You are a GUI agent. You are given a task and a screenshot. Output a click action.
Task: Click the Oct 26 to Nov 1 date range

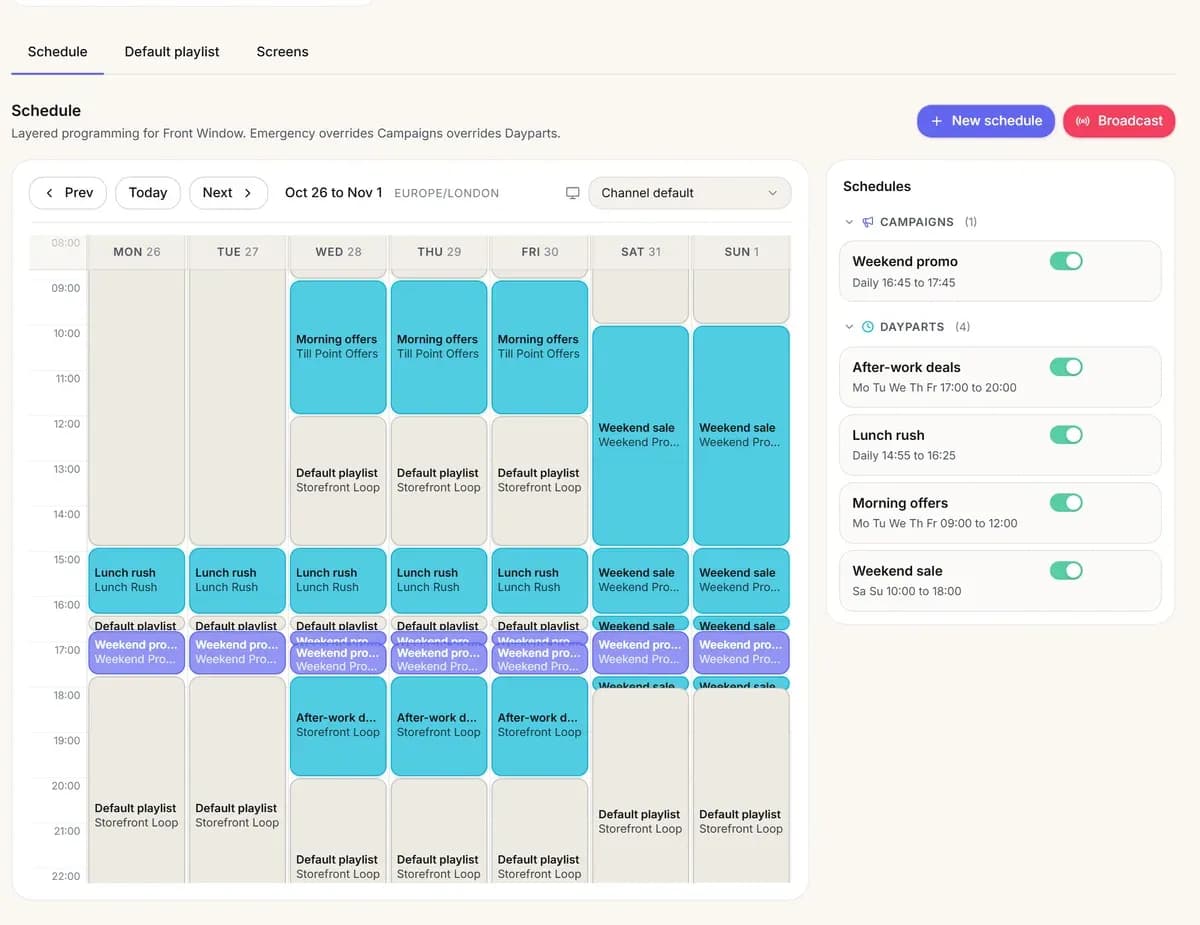(x=333, y=193)
